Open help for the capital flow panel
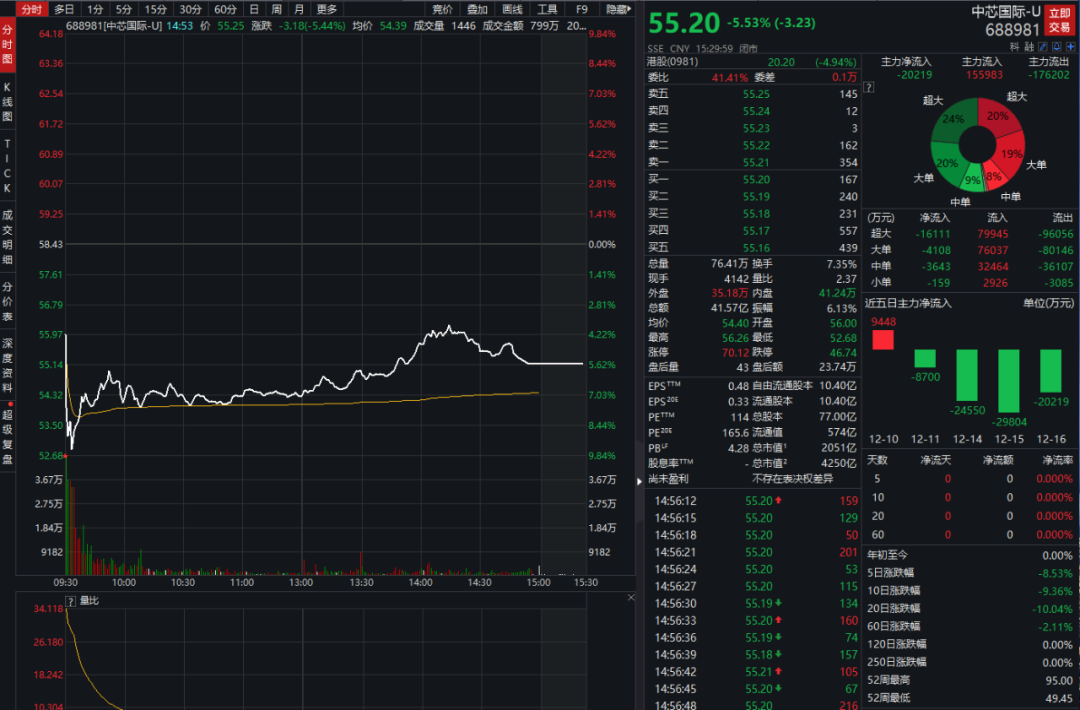 tap(870, 87)
